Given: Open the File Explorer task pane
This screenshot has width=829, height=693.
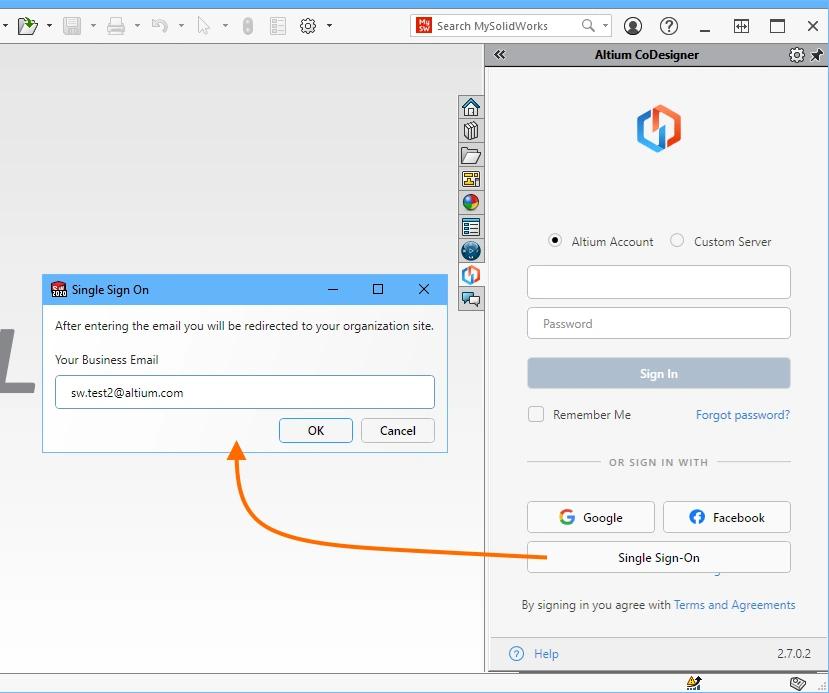Looking at the screenshot, I should tap(471, 155).
